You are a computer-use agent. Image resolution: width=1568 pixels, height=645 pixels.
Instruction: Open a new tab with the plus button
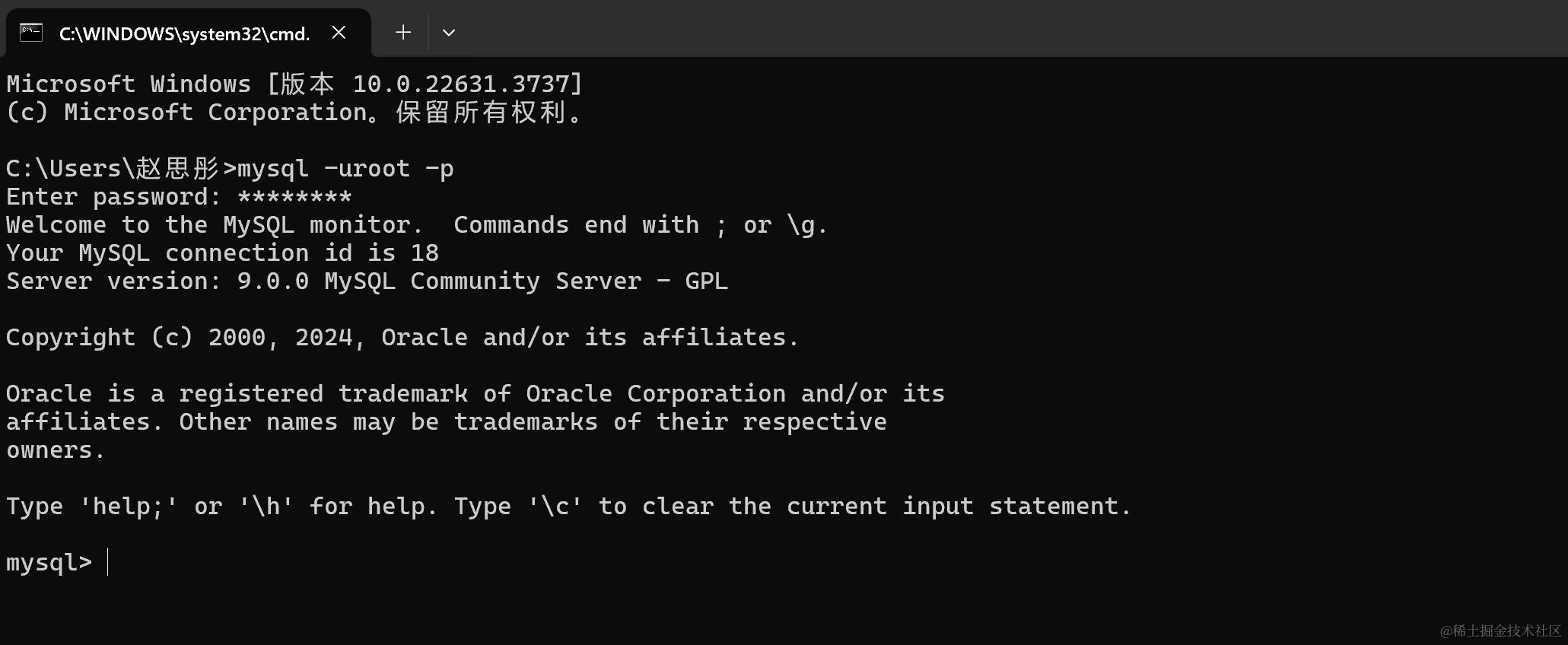pos(403,32)
